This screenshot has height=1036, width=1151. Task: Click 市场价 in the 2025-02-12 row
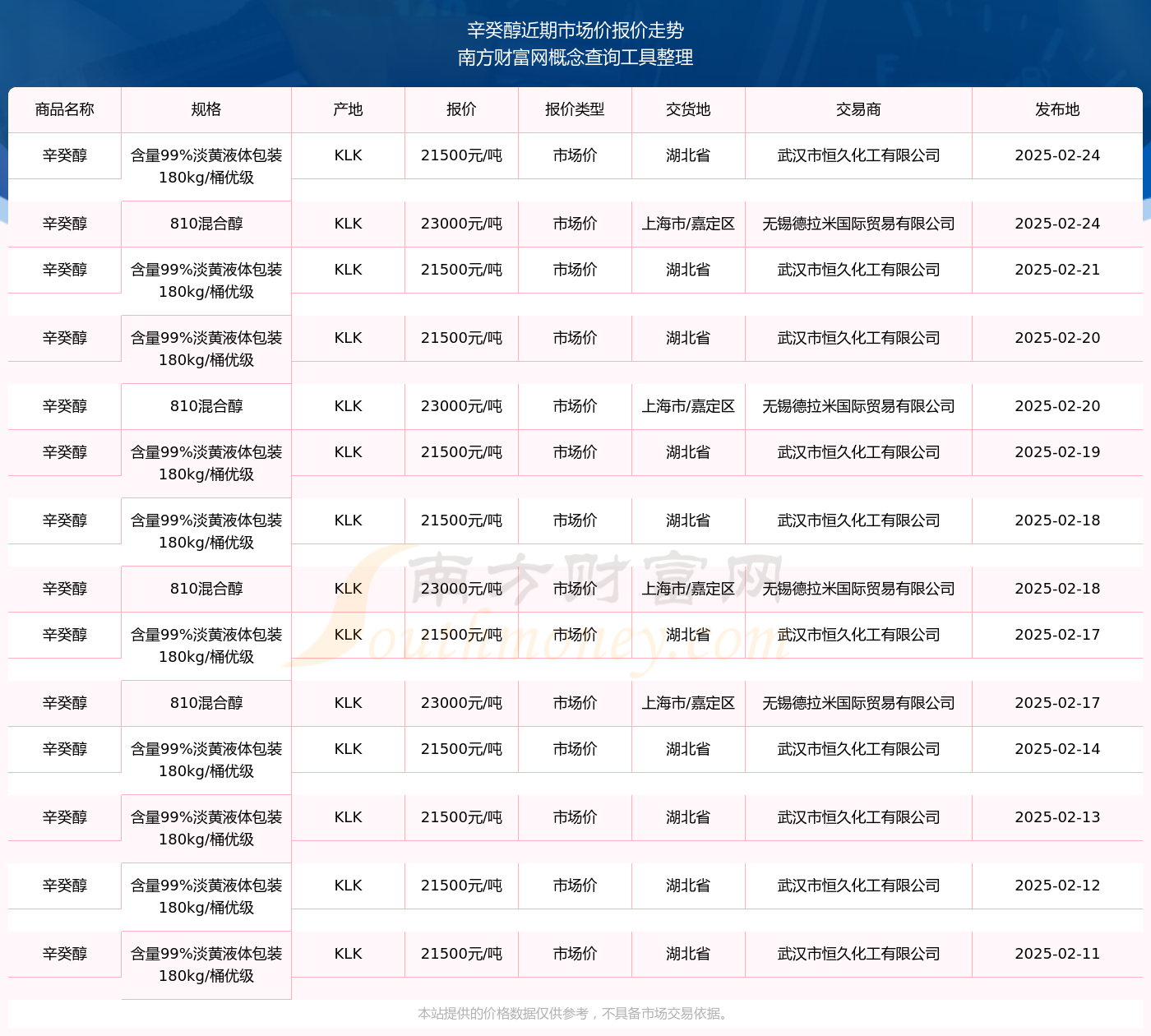[x=575, y=886]
